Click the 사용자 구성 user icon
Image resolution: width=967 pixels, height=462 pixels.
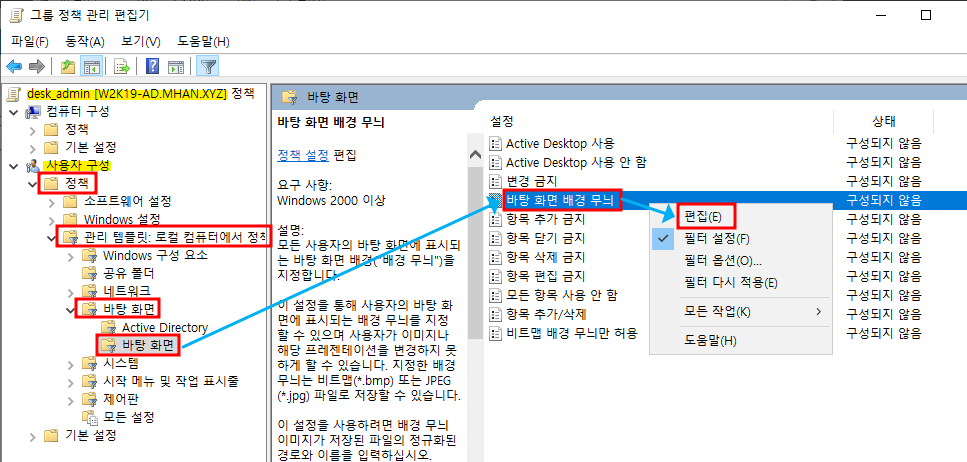(x=33, y=166)
